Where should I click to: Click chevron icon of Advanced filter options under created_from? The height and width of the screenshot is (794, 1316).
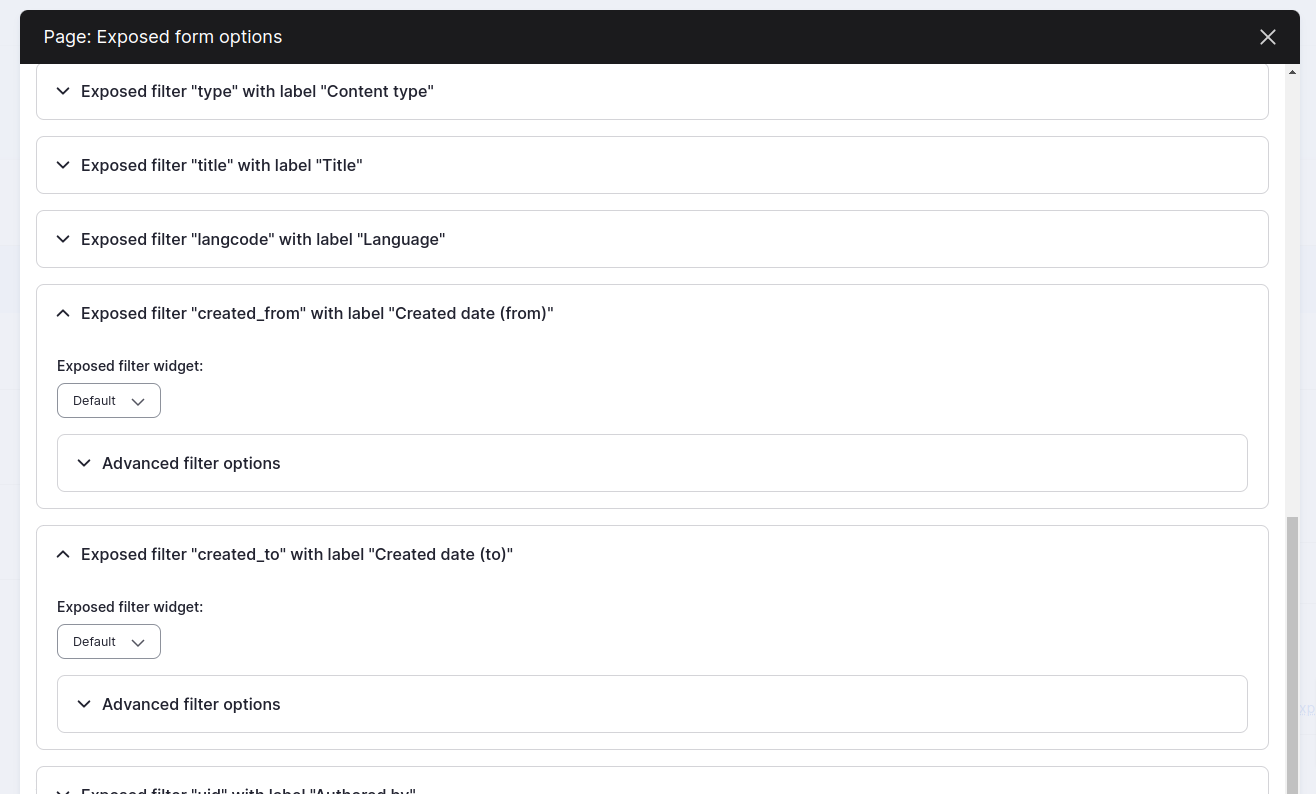(84, 463)
